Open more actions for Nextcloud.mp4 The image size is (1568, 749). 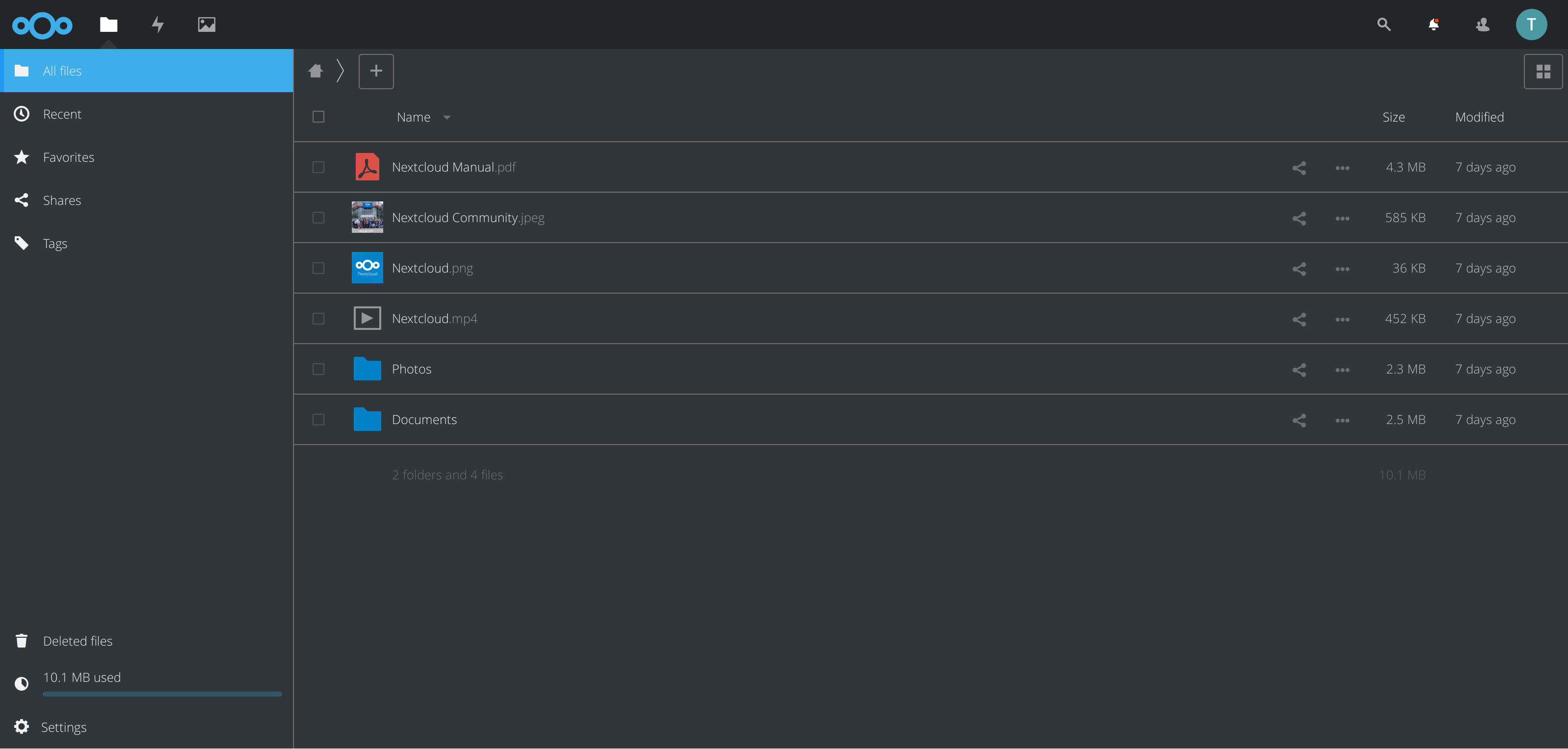point(1342,320)
